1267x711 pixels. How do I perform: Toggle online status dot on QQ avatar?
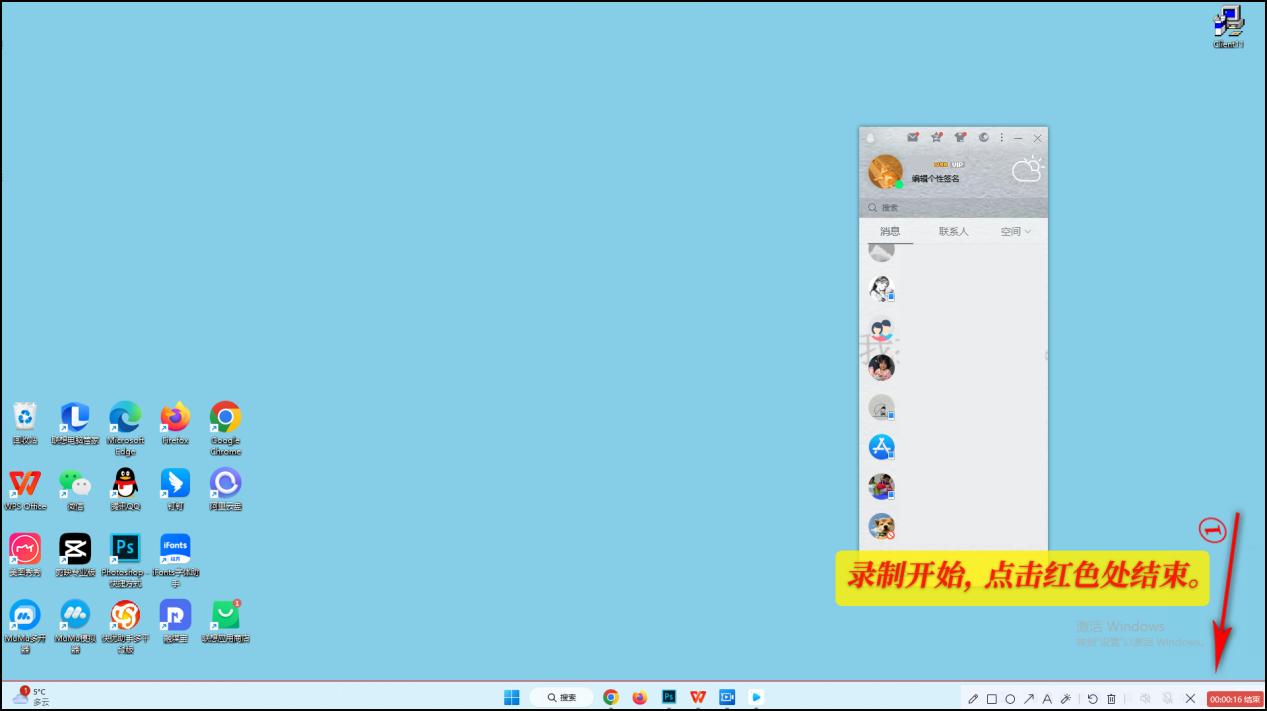click(898, 184)
